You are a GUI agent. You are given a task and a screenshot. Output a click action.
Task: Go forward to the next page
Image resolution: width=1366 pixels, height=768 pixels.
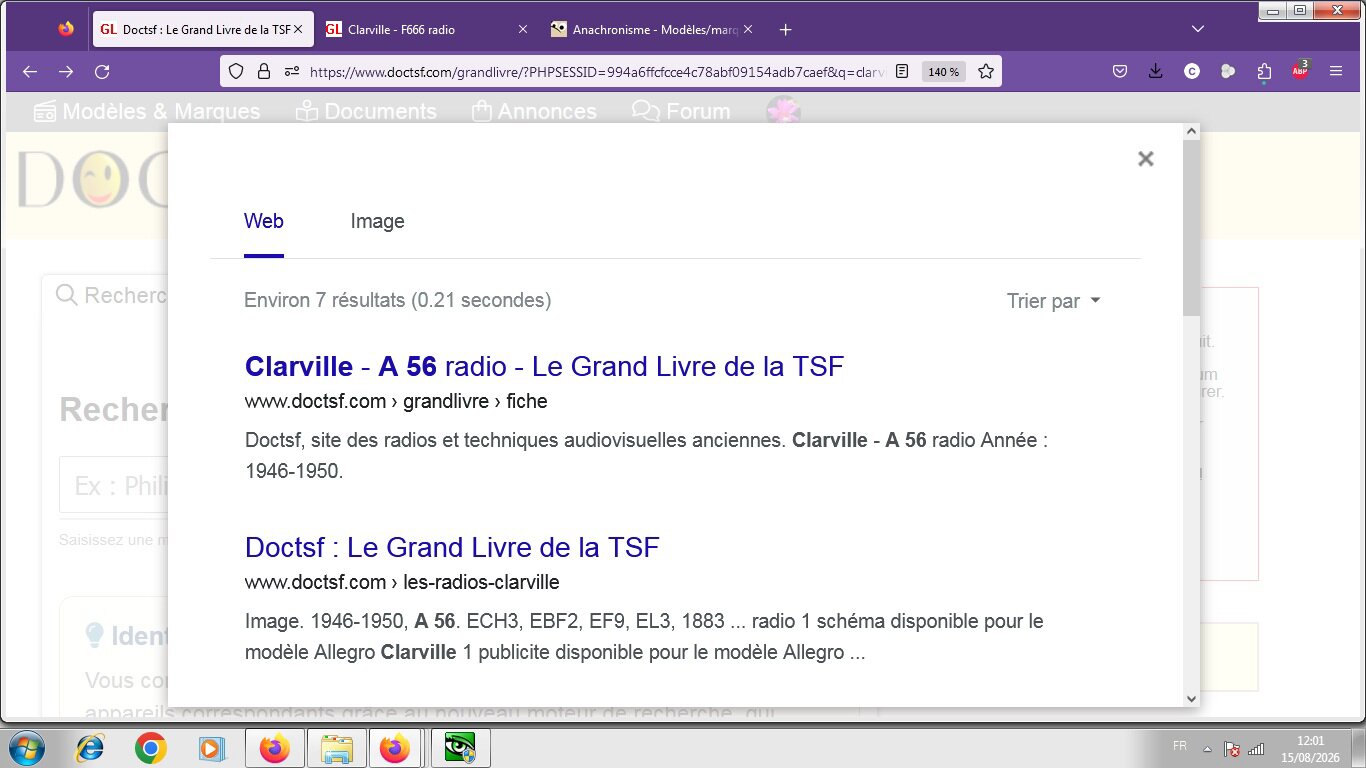point(66,71)
